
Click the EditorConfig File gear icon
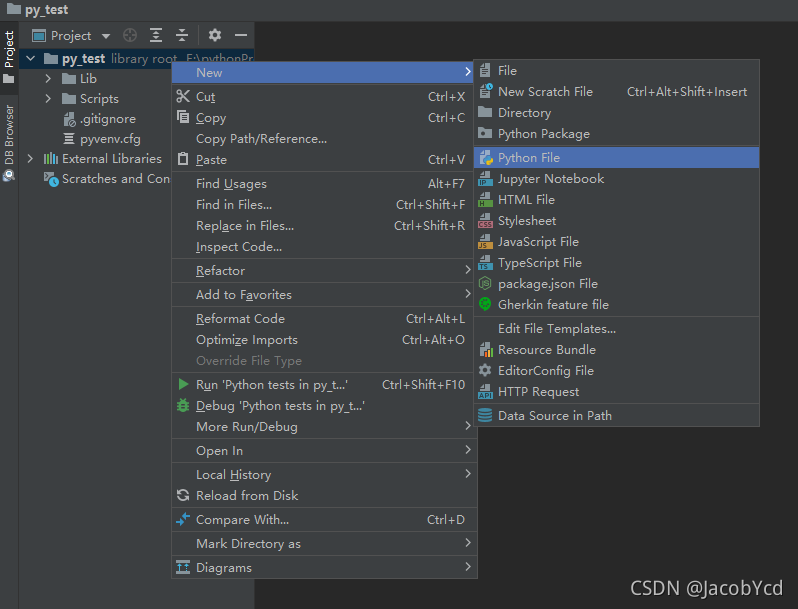(x=486, y=370)
